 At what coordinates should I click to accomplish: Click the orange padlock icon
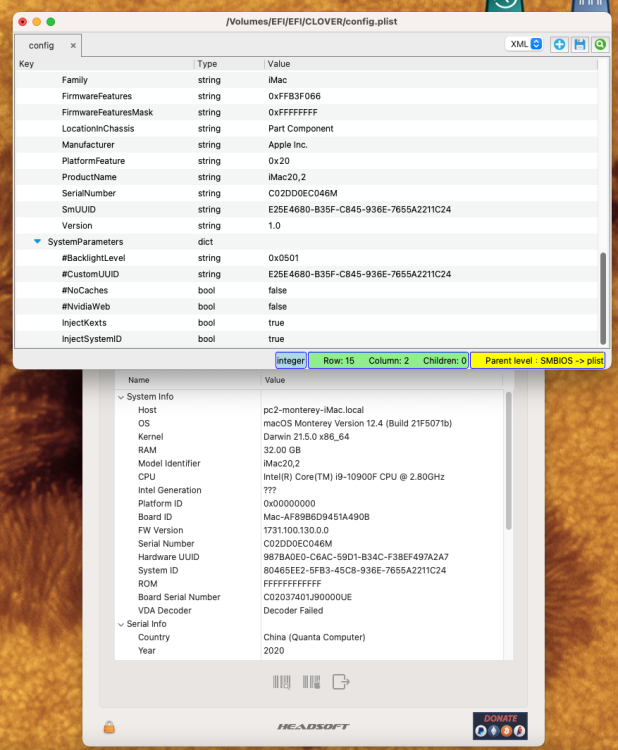click(x=109, y=727)
